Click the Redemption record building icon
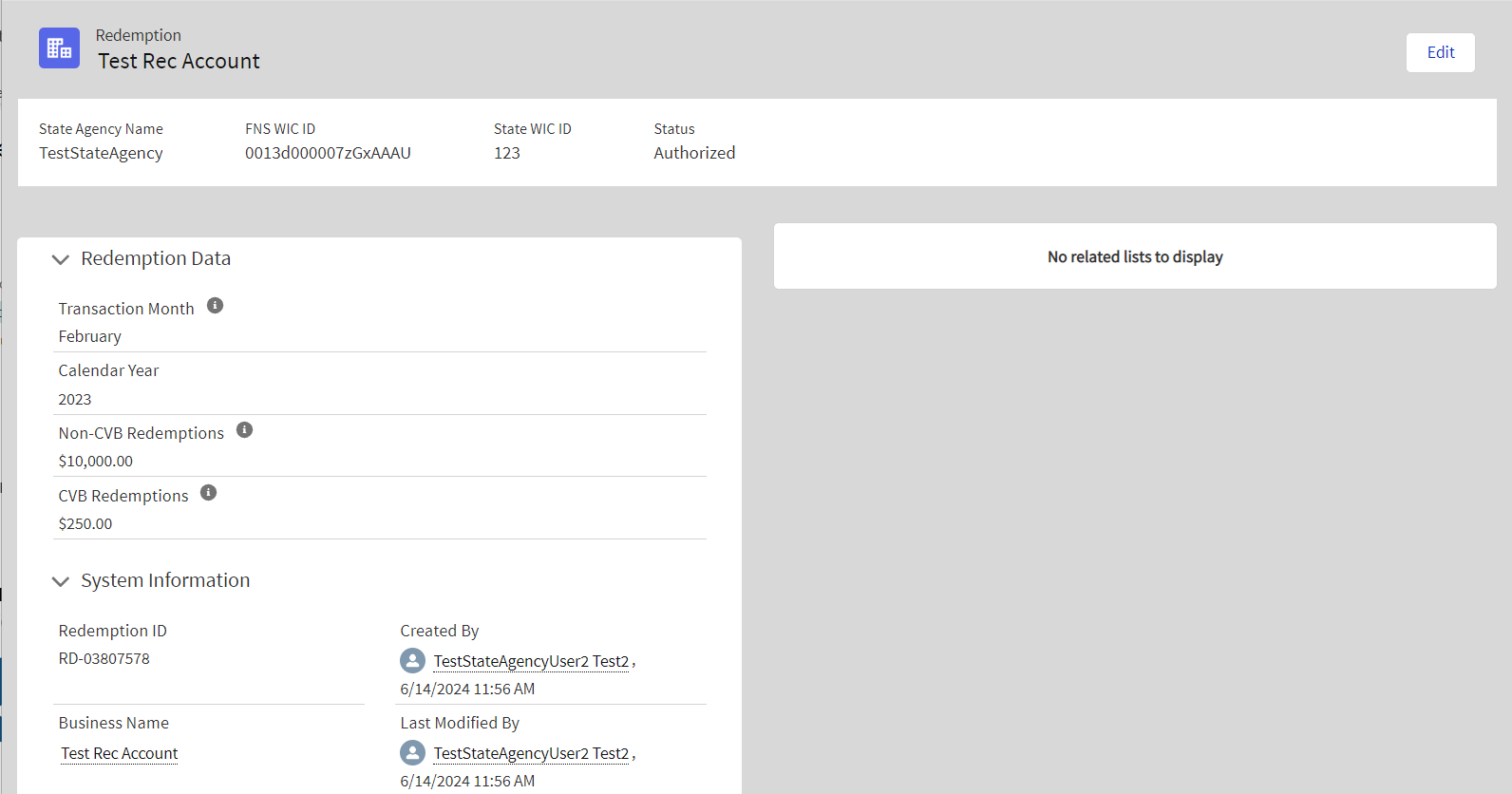 tap(59, 48)
